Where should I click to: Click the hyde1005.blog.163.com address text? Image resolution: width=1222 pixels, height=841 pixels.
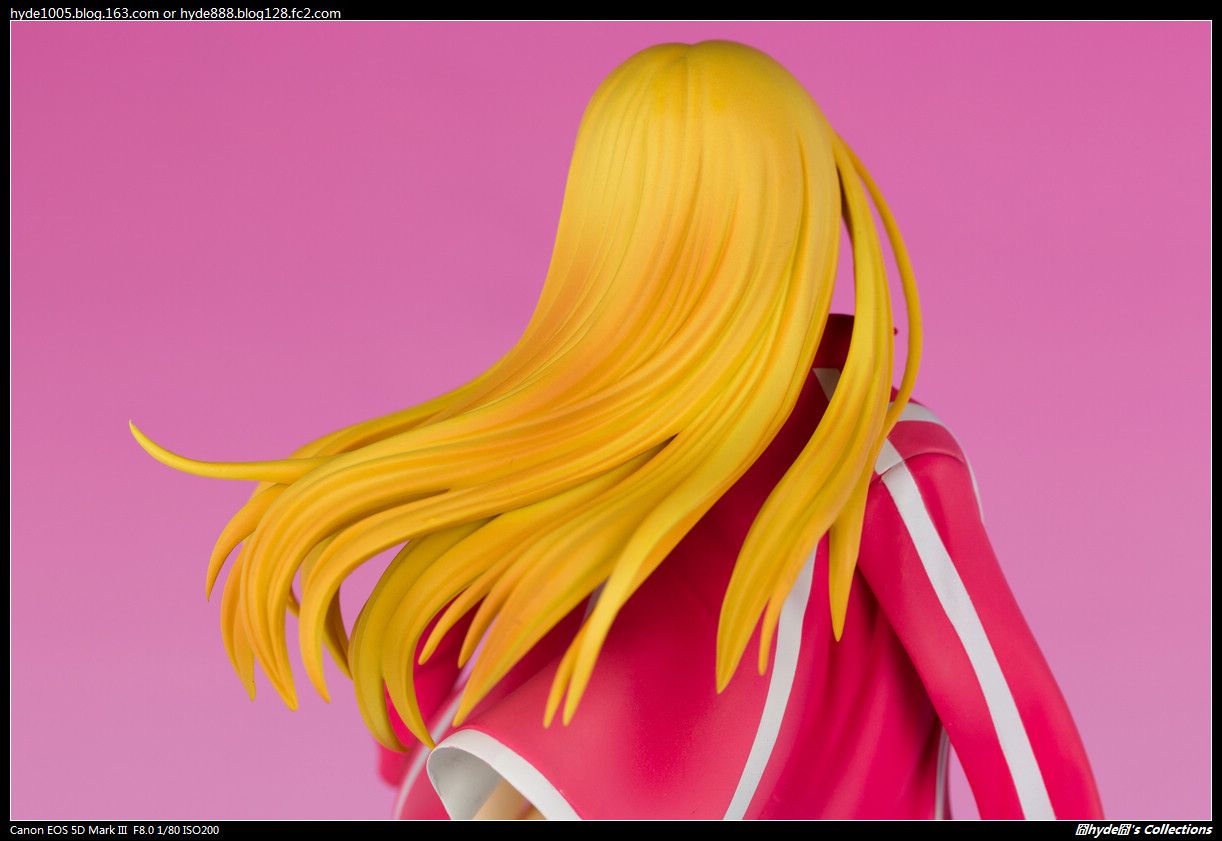(x=84, y=13)
